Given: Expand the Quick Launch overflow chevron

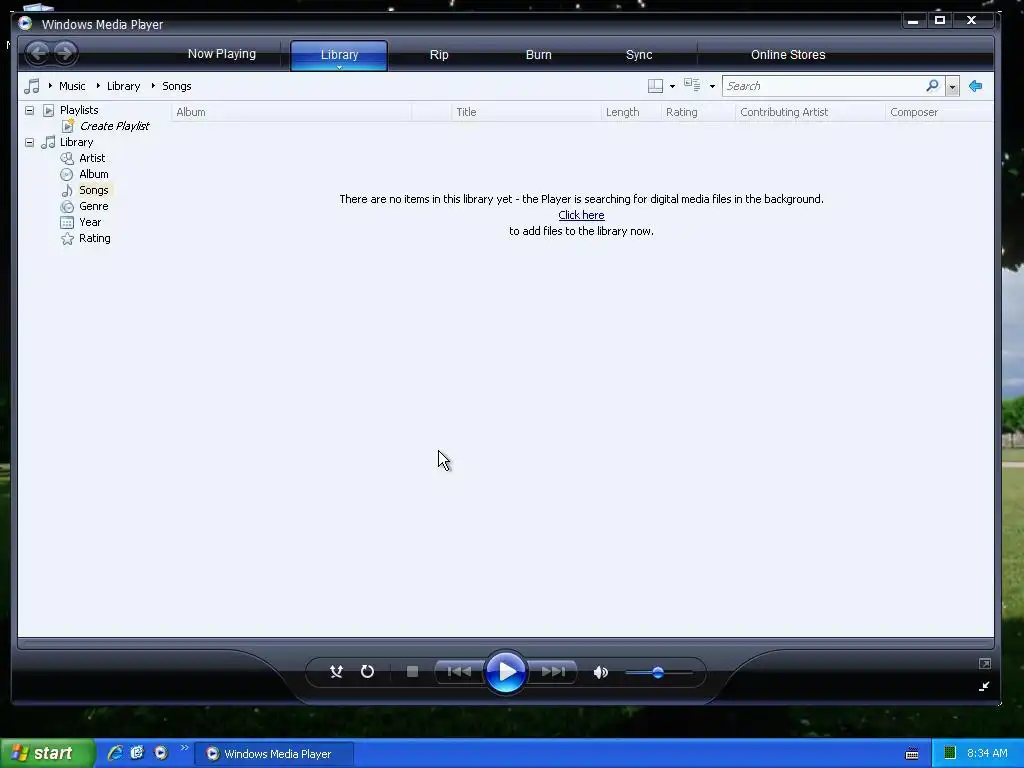Looking at the screenshot, I should click(x=184, y=748).
